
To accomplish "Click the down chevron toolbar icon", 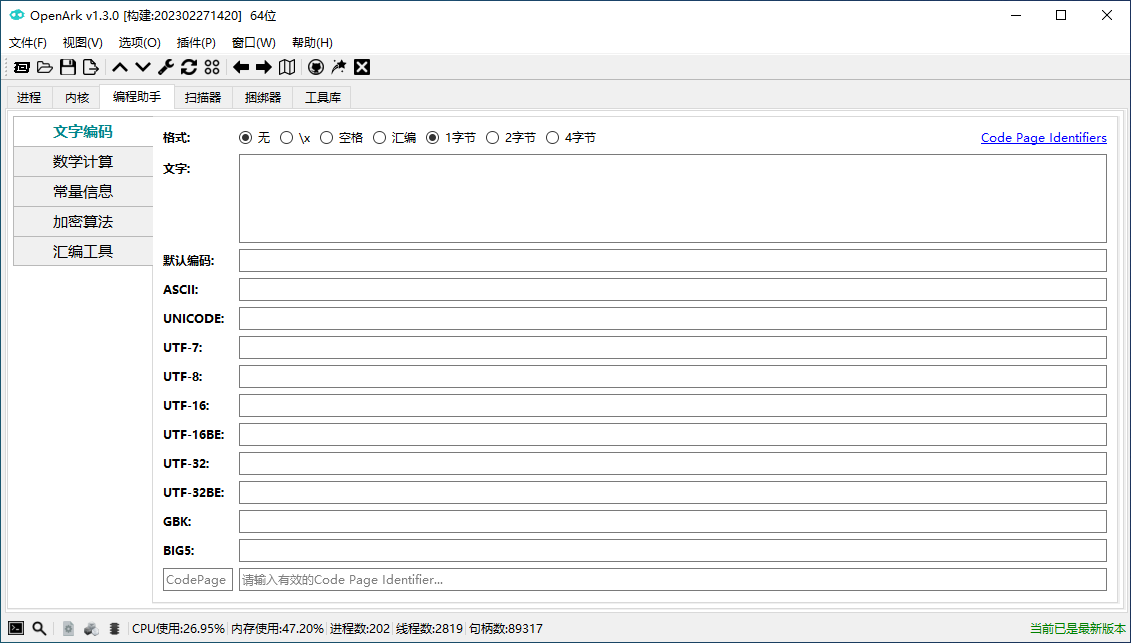I will coord(143,67).
